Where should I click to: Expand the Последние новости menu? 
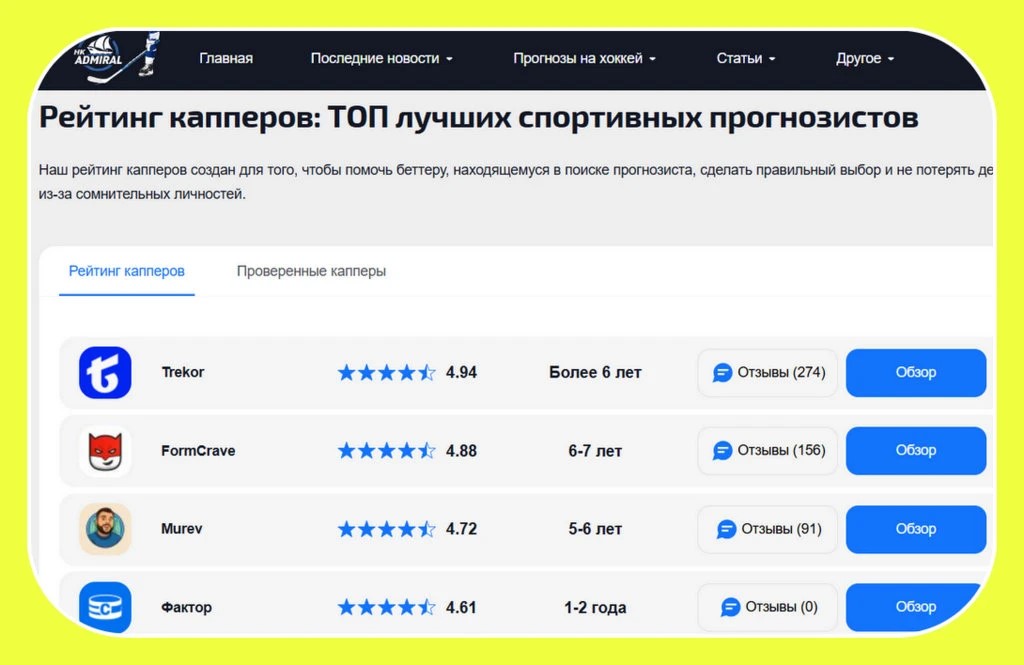tap(381, 58)
